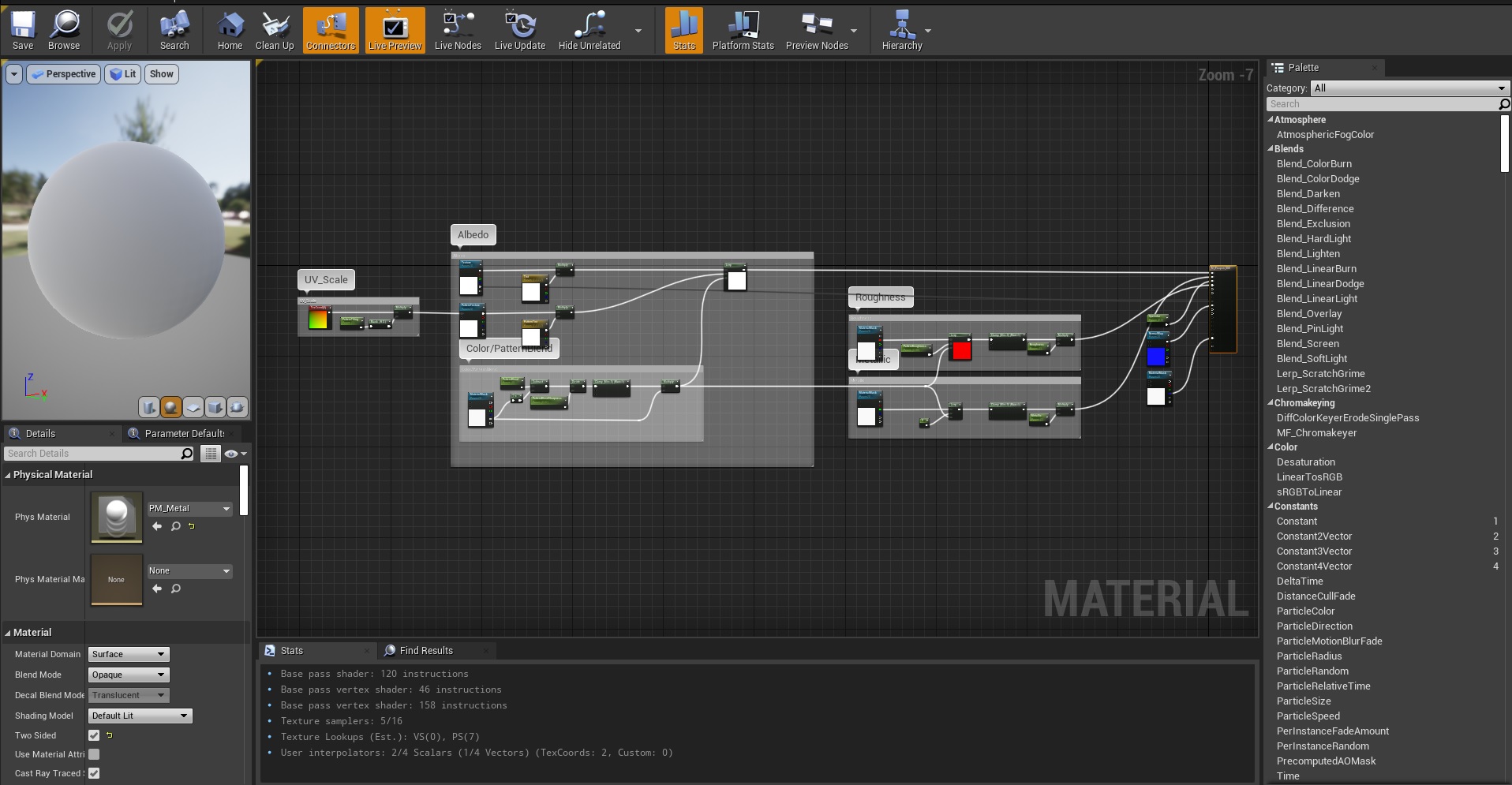Click the Show viewport button

coord(161,74)
